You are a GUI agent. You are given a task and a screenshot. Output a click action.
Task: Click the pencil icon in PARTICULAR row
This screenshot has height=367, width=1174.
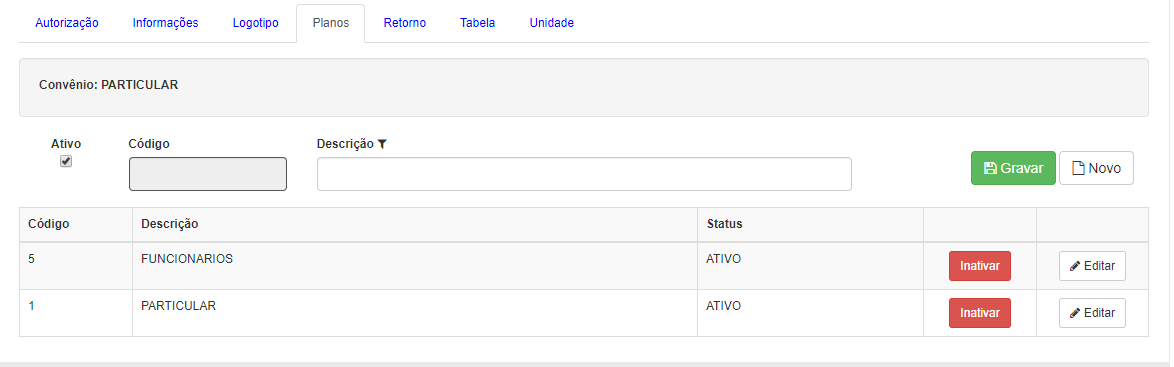[x=1075, y=313]
